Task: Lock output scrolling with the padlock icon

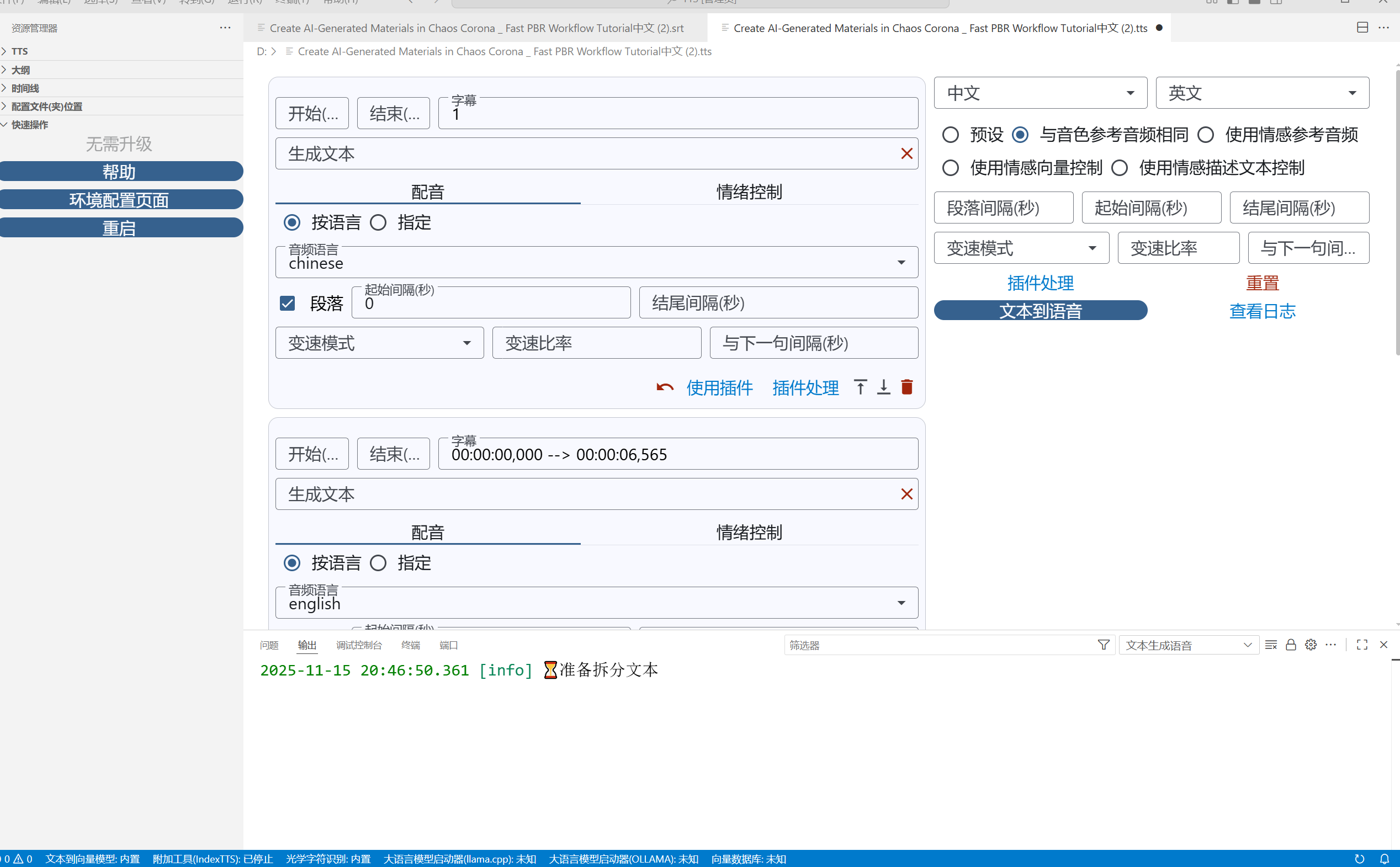Action: click(1291, 645)
